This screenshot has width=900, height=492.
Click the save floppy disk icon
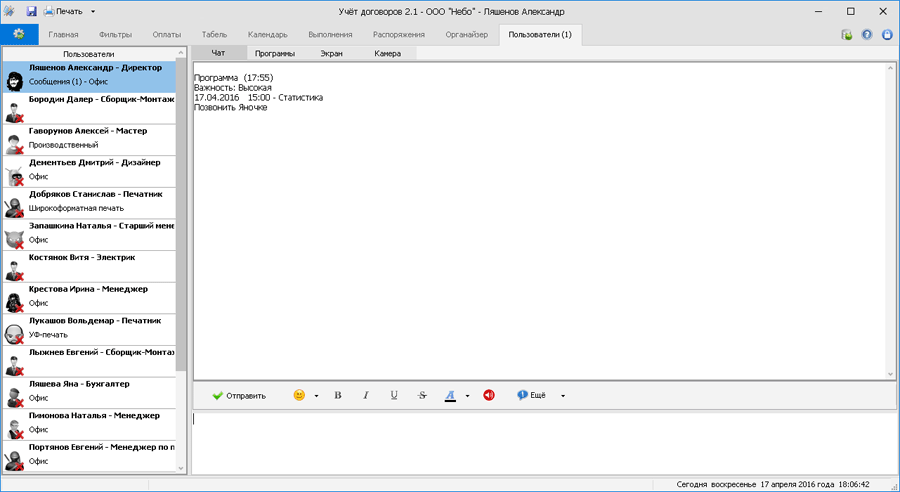tap(32, 11)
